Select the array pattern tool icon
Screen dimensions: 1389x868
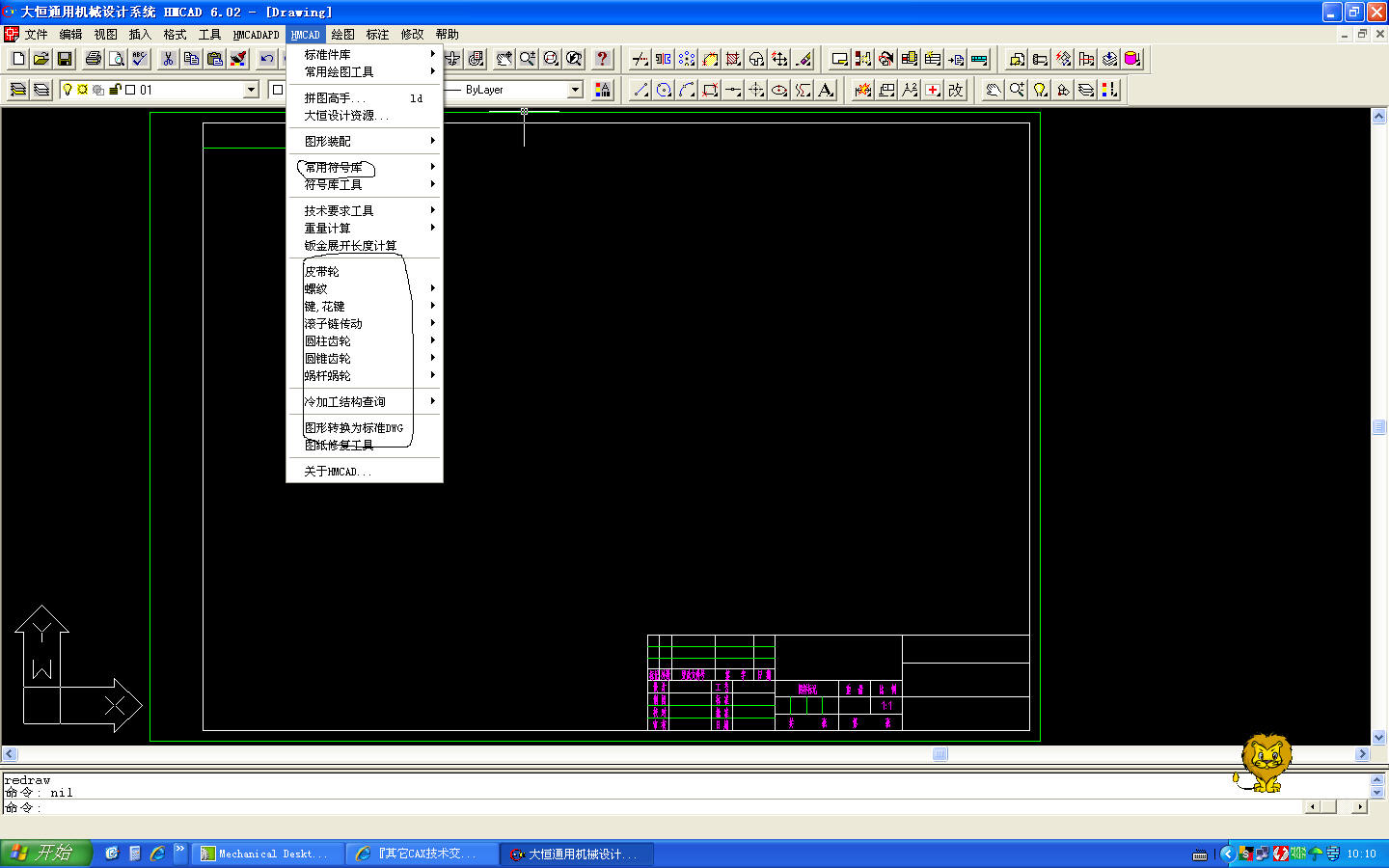tap(687, 59)
